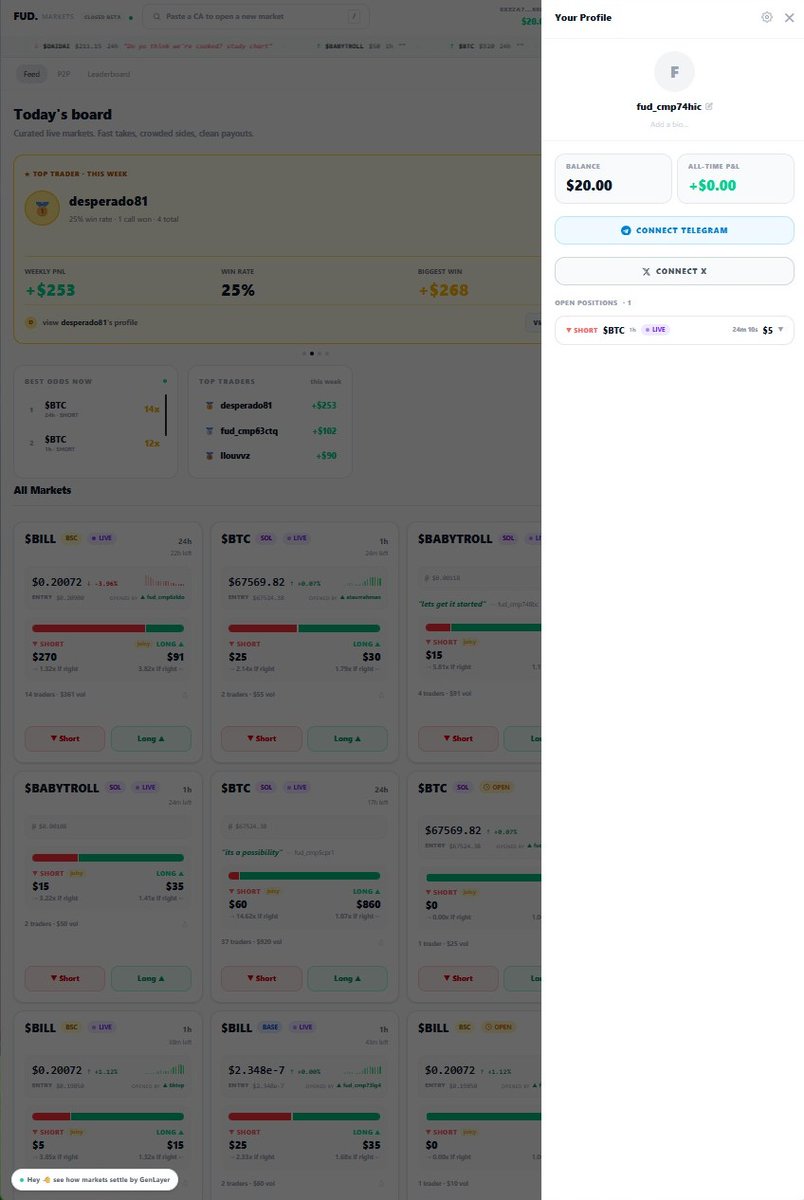Click short/long ratio bar on $BTC 24h card
The image size is (804, 1200).
coord(304,876)
